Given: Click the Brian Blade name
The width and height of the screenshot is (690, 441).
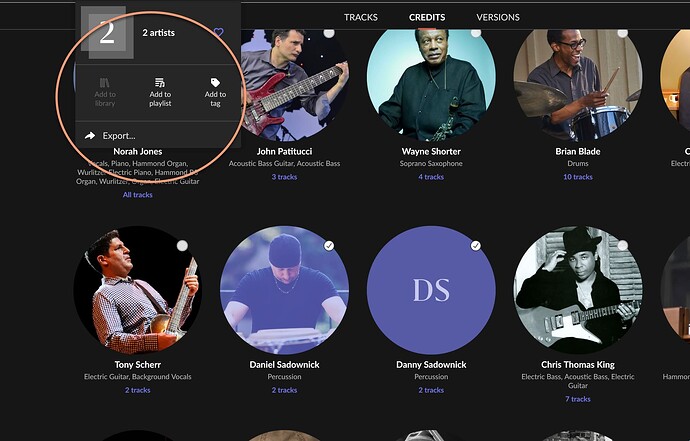Looking at the screenshot, I should pos(578,151).
